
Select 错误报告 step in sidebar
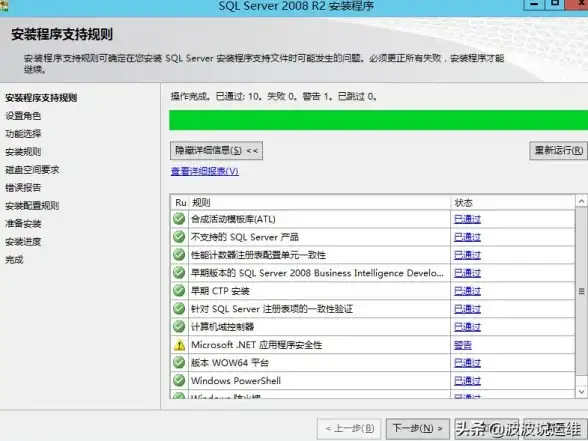click(23, 188)
